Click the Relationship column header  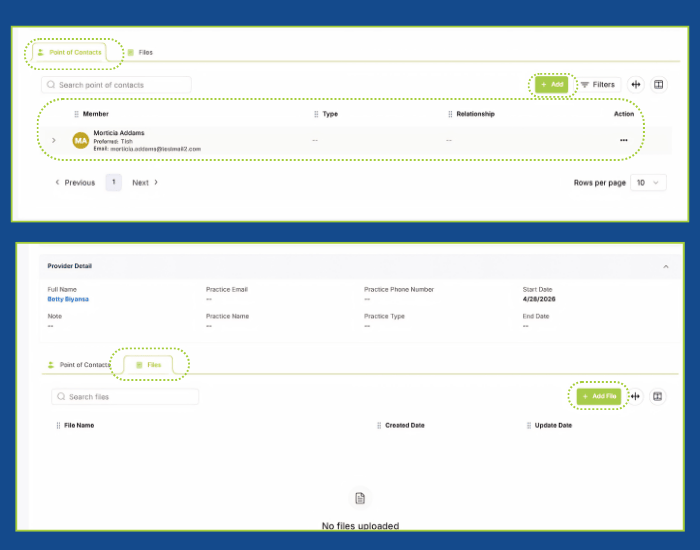pos(475,114)
